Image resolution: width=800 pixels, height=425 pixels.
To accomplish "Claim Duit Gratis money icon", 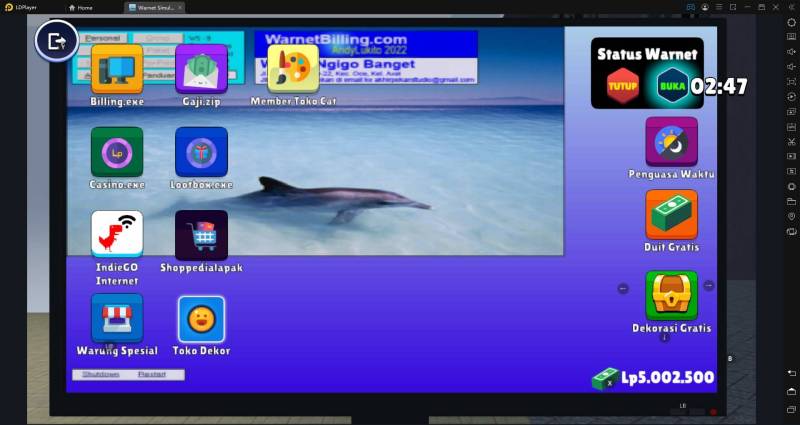I will click(x=671, y=215).
